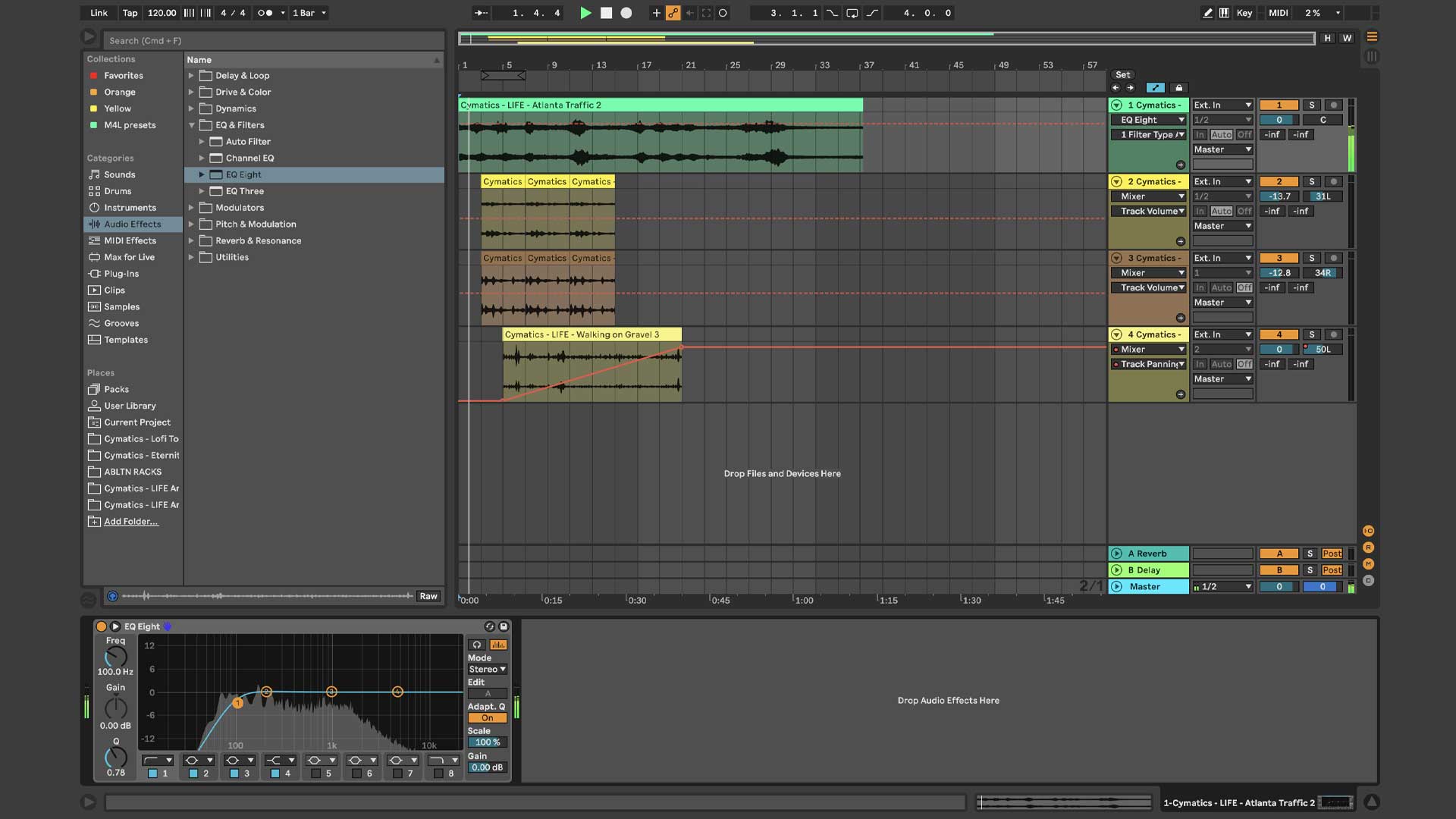
Task: Click the browser preview play icon
Action: click(x=112, y=596)
